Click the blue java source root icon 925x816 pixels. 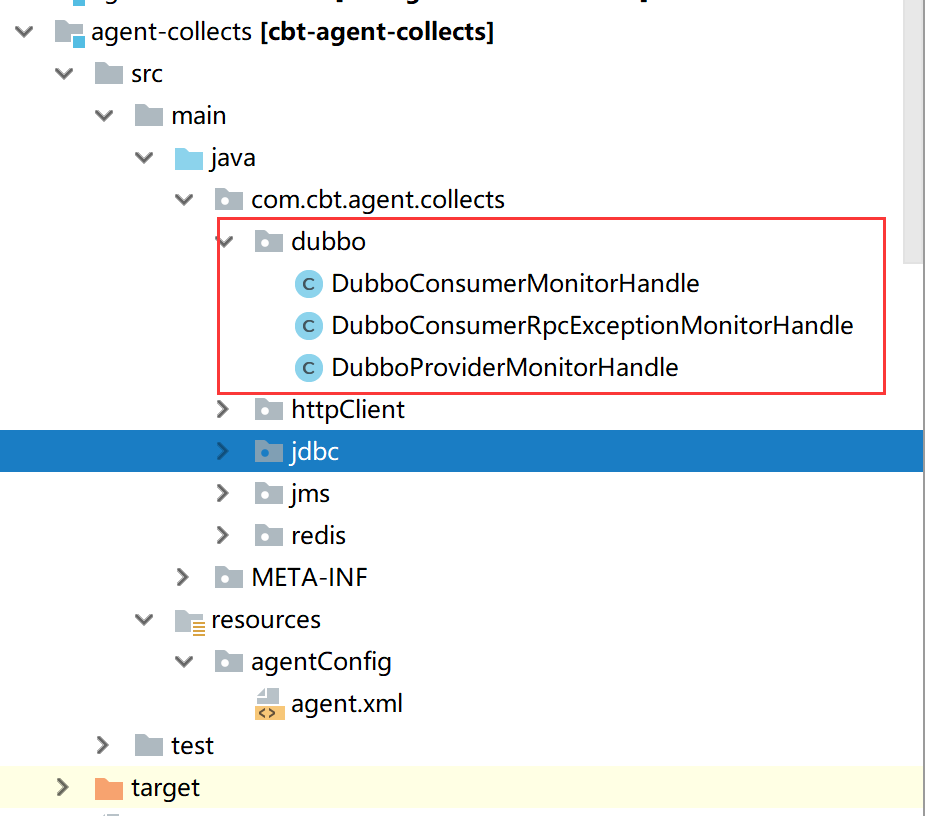(x=189, y=159)
